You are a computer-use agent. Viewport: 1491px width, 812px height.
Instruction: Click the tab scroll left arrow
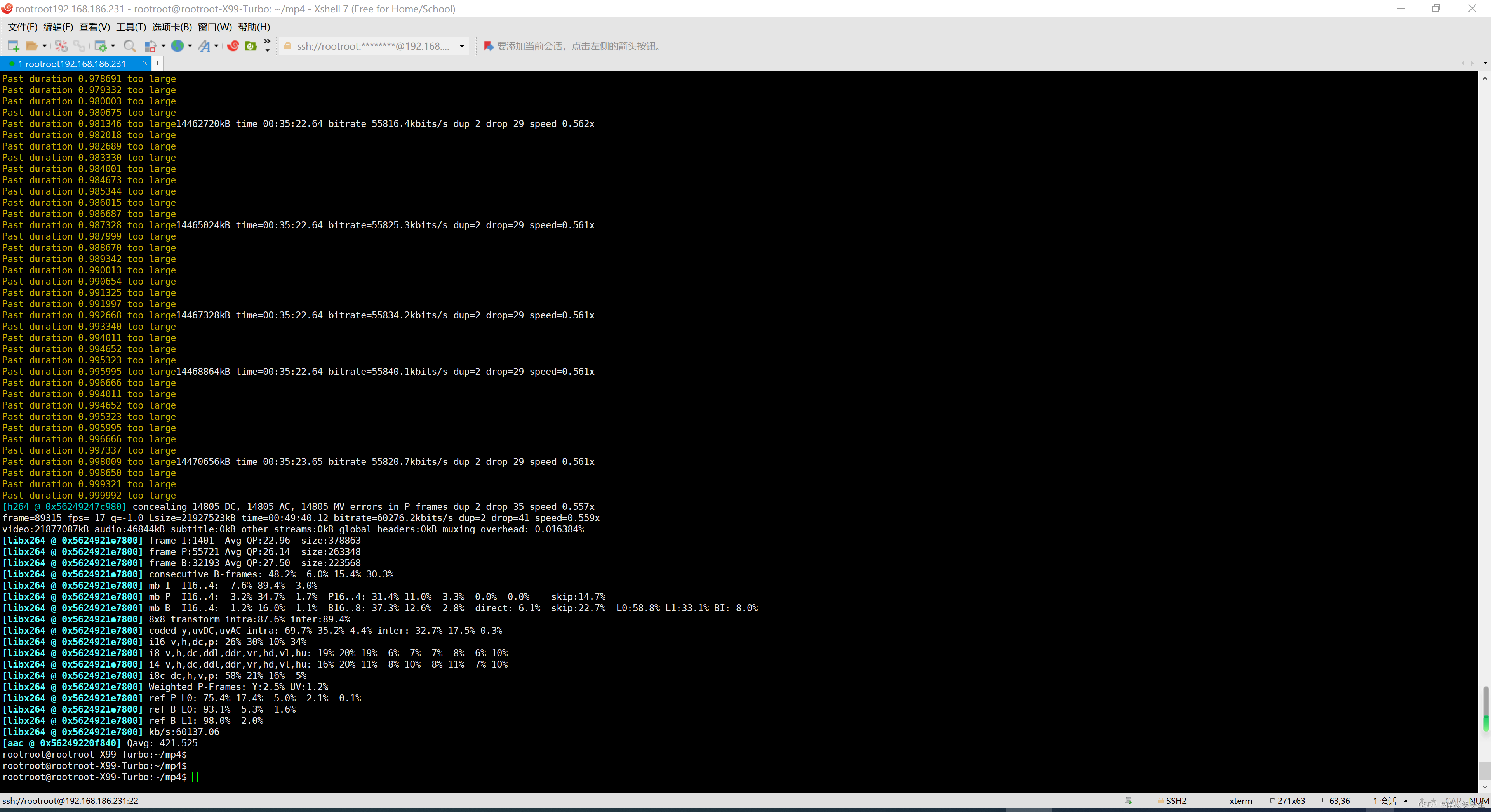tap(1463, 63)
